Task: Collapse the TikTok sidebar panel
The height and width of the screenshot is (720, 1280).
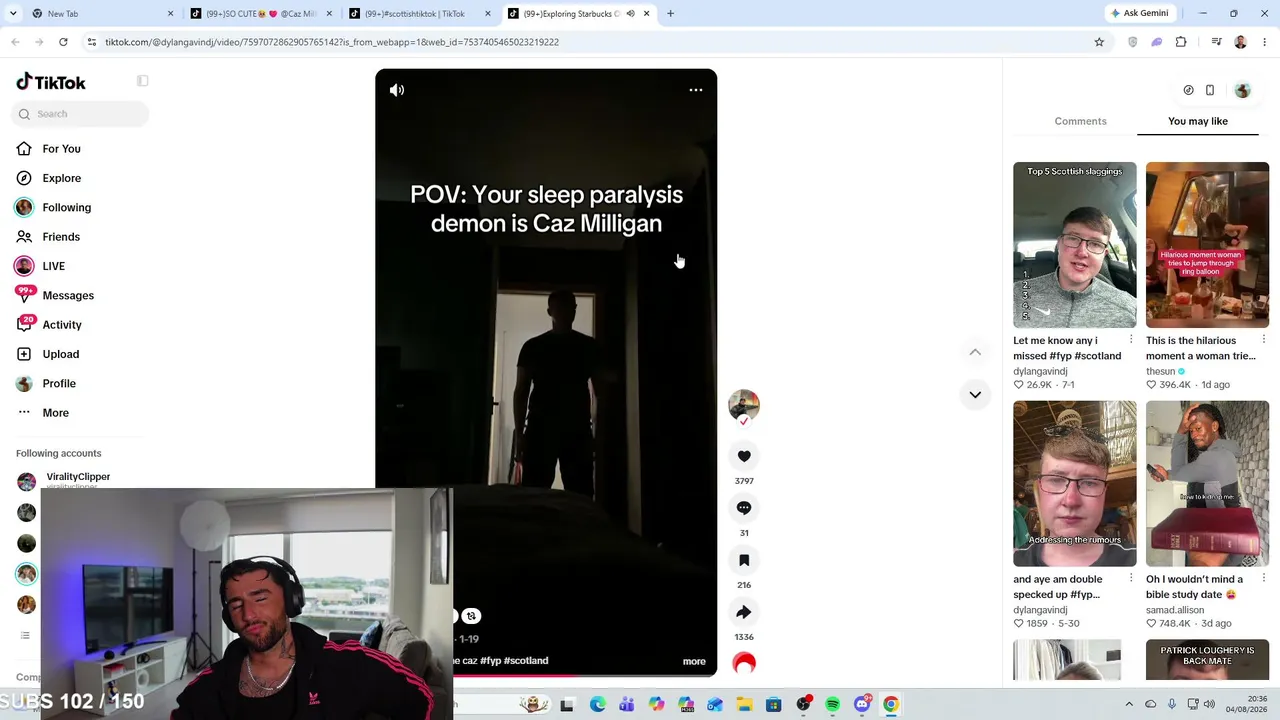Action: (x=143, y=81)
